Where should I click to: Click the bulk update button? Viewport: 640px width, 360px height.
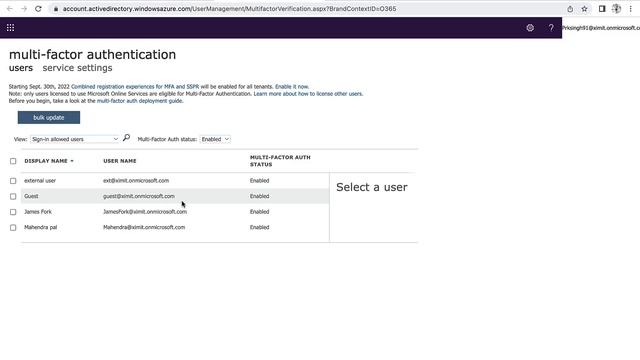[49, 118]
